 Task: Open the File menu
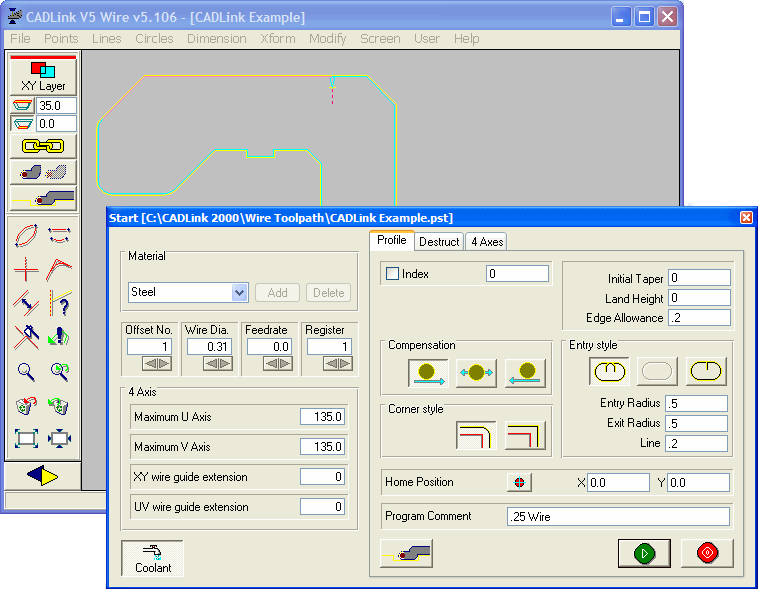(20, 39)
